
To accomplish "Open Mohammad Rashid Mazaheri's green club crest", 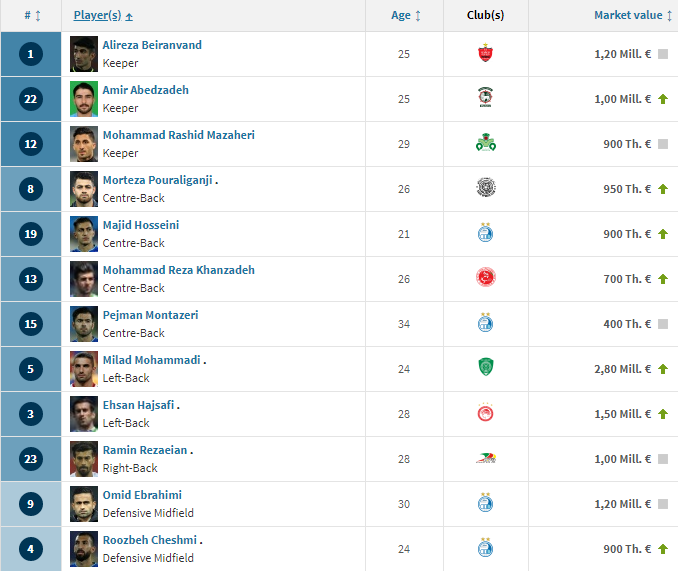I will (486, 143).
